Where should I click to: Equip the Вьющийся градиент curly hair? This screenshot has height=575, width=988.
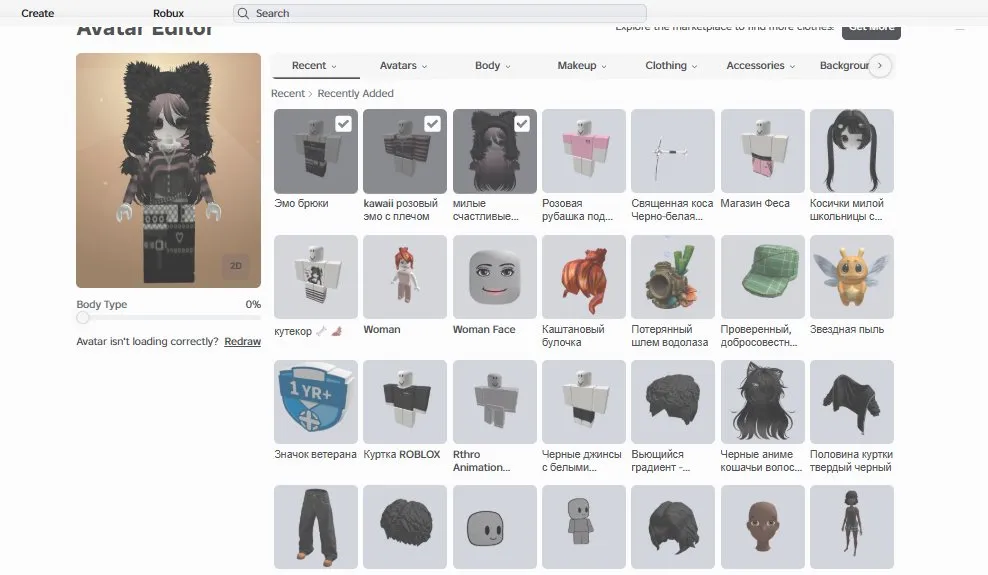673,402
